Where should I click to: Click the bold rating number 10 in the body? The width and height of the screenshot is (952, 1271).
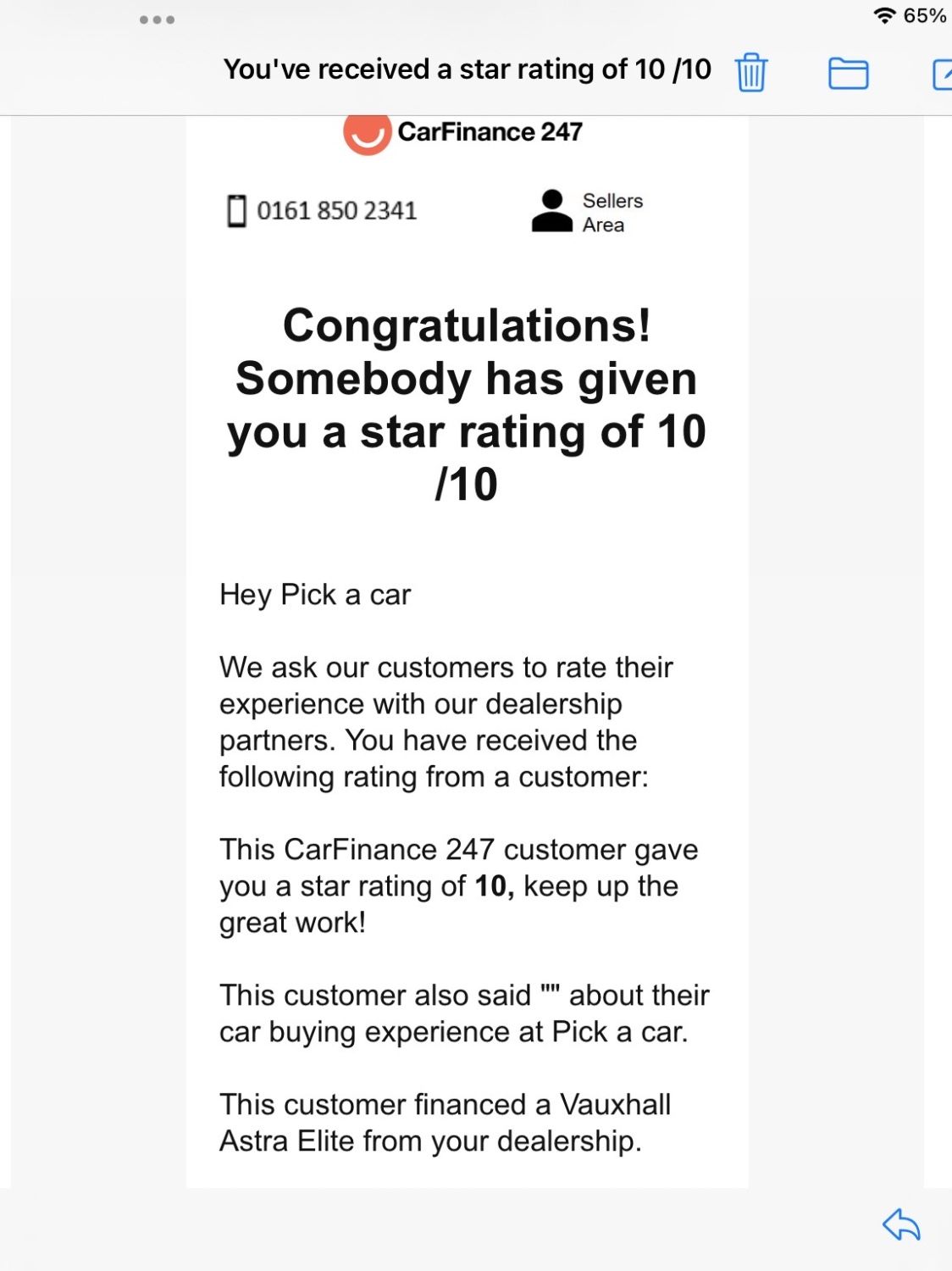point(491,886)
